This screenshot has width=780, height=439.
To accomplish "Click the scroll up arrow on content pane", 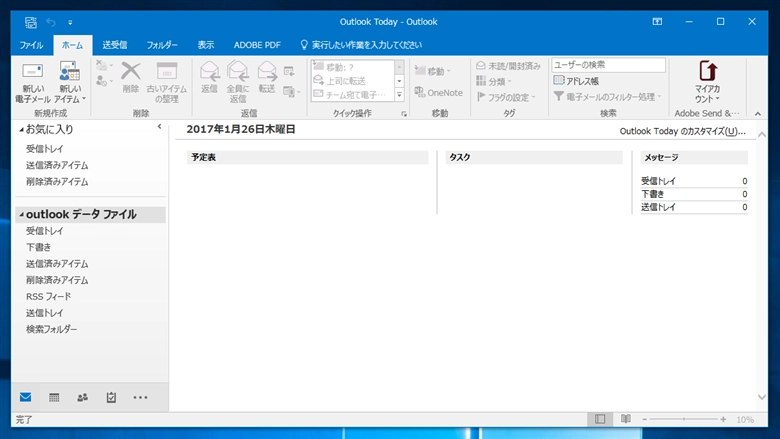I will [x=762, y=135].
